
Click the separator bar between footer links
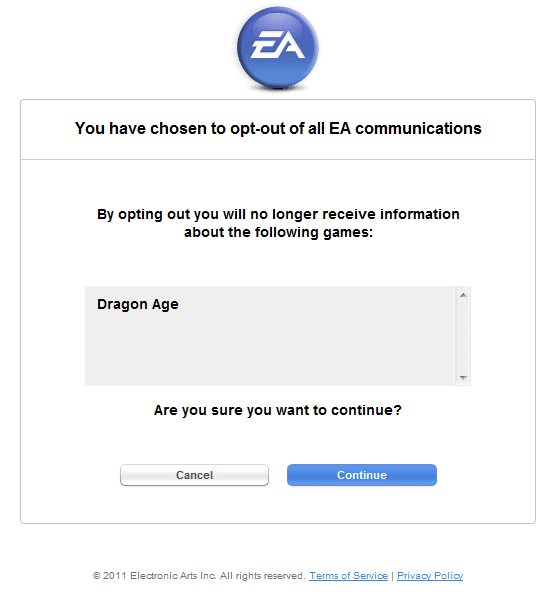point(392,576)
